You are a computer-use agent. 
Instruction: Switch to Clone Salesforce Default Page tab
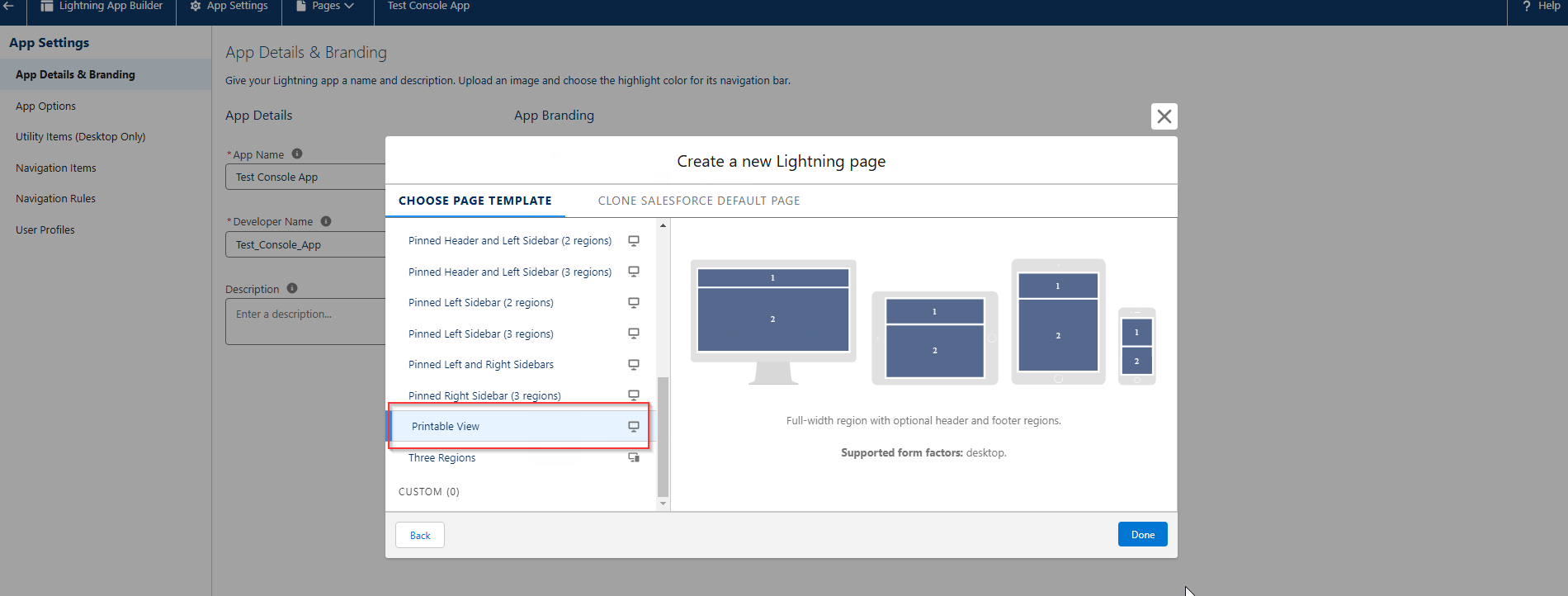click(x=698, y=201)
